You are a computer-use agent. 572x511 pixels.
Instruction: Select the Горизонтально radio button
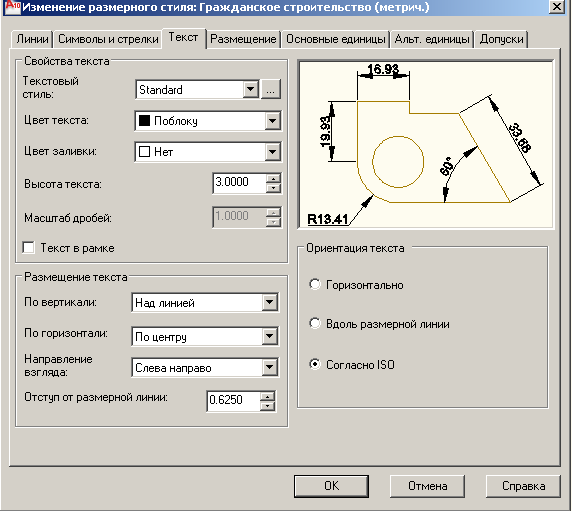(x=314, y=284)
